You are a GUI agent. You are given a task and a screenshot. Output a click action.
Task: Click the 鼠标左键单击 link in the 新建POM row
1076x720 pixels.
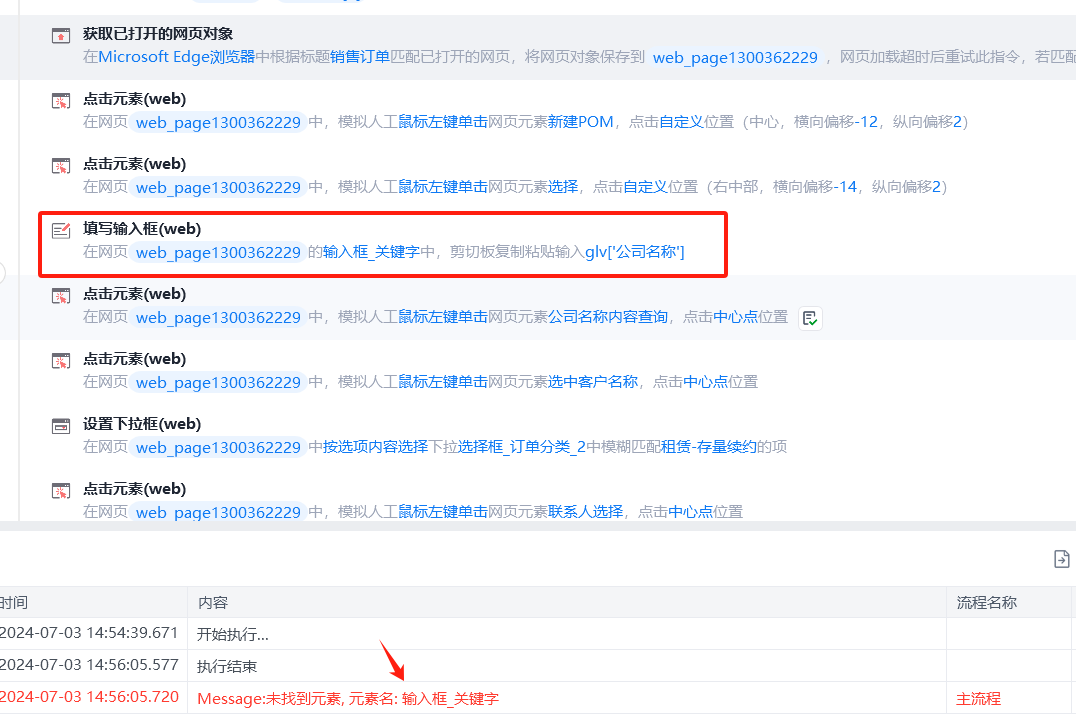[x=443, y=122]
